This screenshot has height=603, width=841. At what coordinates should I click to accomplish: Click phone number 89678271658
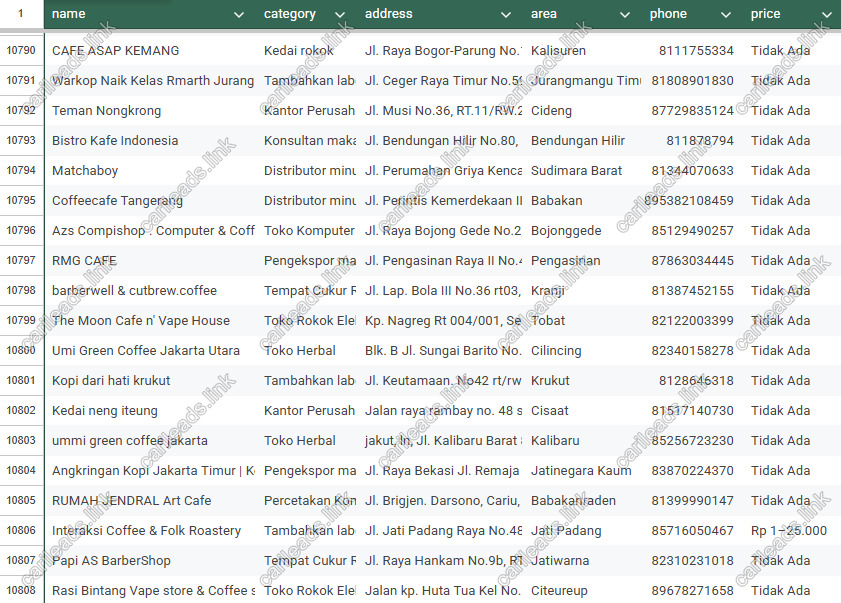(x=692, y=591)
